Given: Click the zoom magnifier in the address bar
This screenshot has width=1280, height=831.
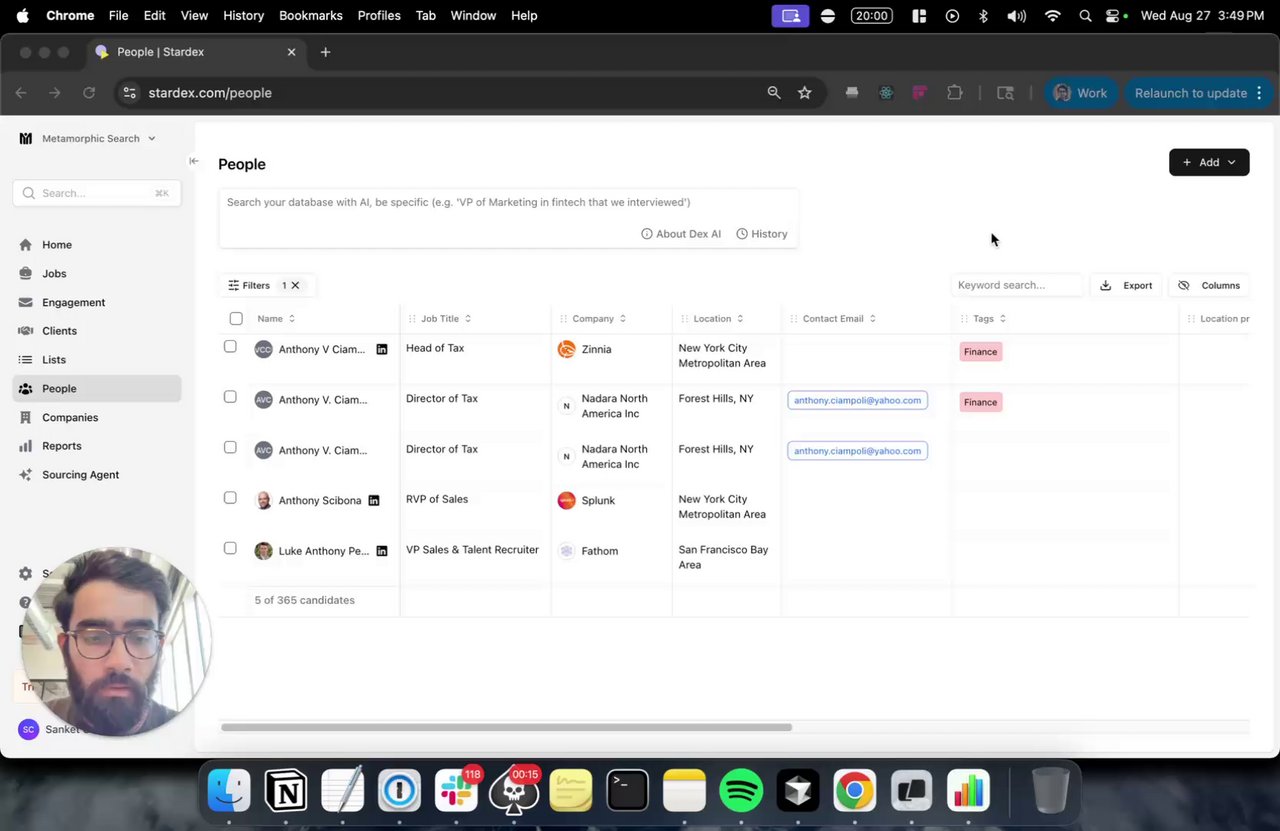Looking at the screenshot, I should coord(774,93).
